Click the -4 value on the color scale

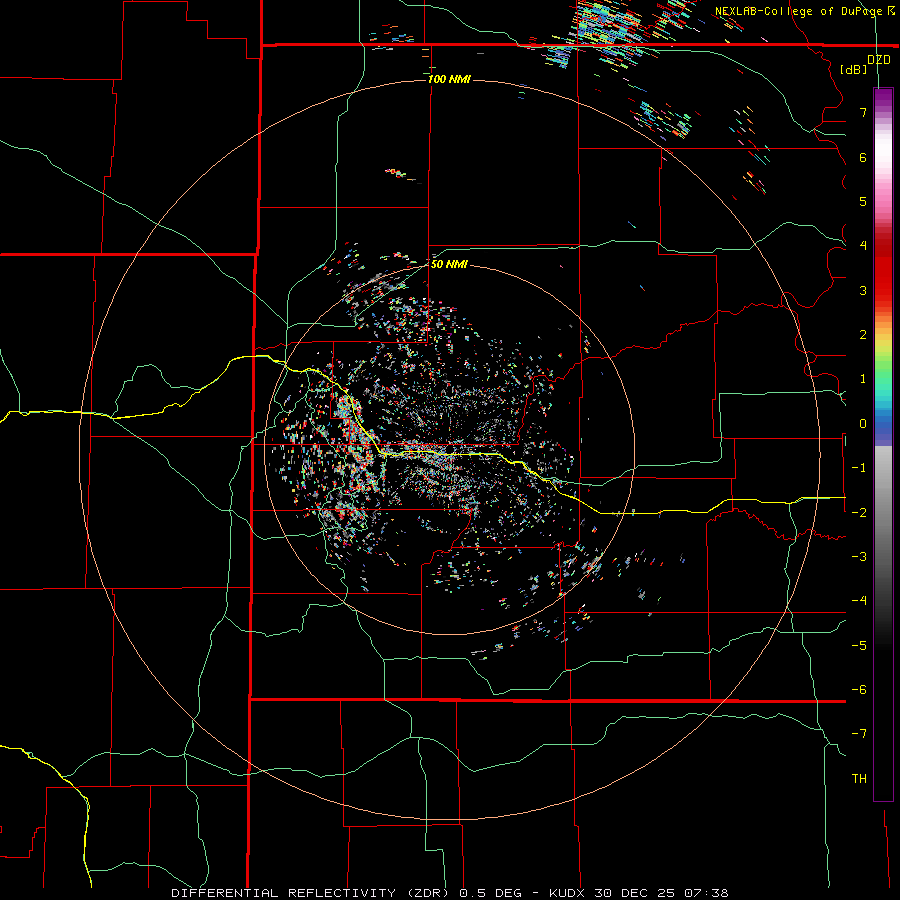(859, 601)
